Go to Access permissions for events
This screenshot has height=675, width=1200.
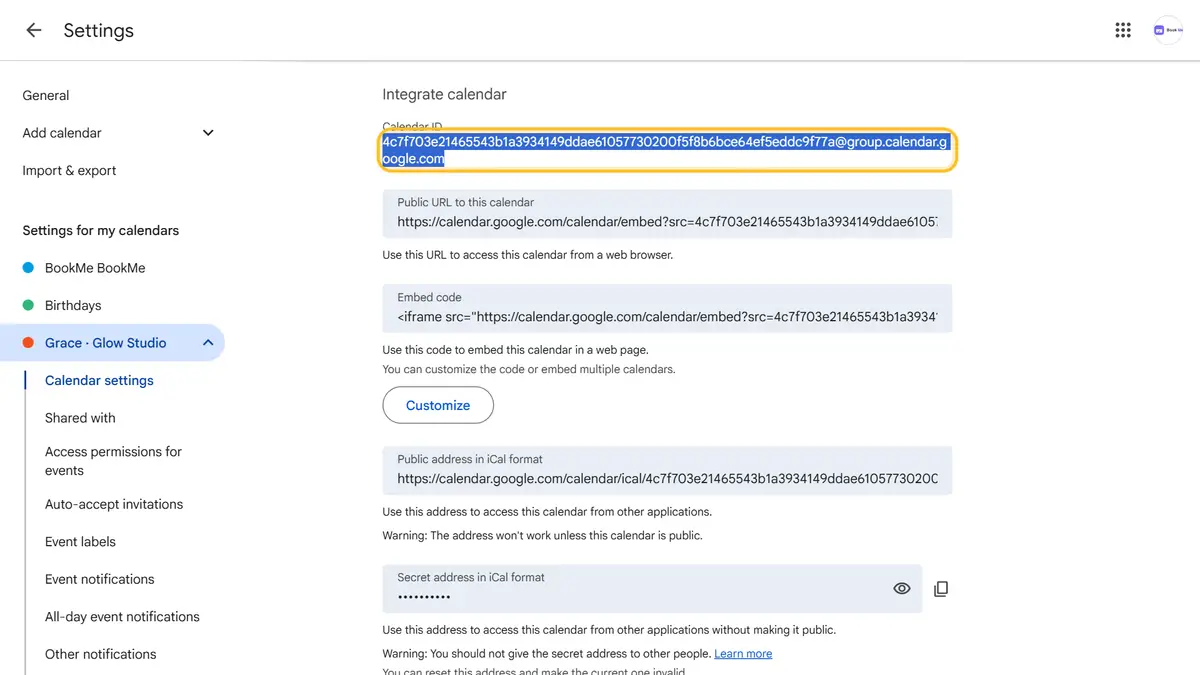(113, 461)
